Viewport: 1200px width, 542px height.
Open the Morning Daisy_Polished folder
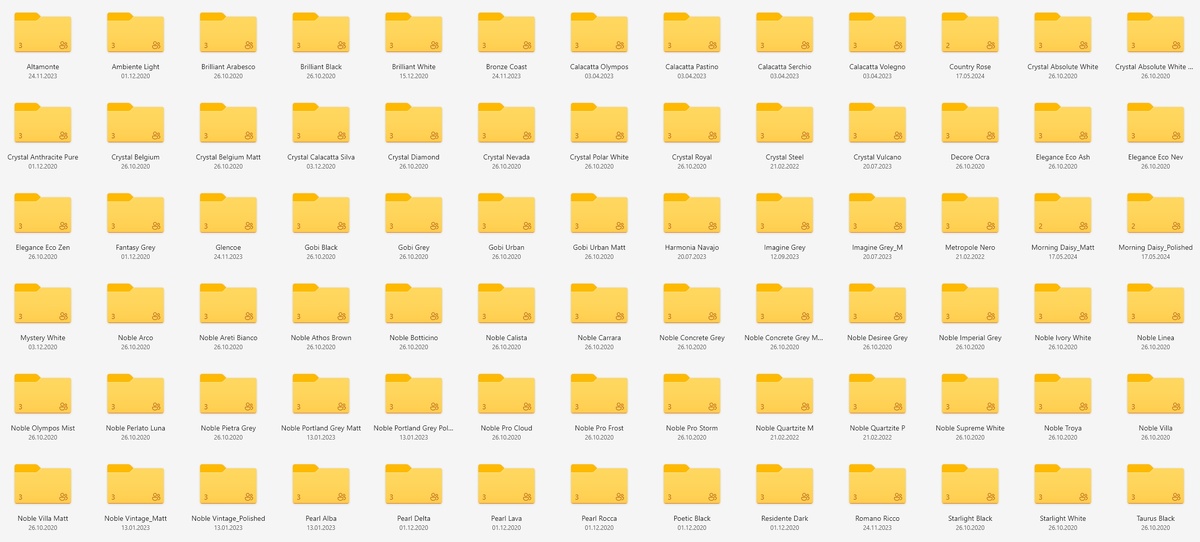tap(1155, 213)
